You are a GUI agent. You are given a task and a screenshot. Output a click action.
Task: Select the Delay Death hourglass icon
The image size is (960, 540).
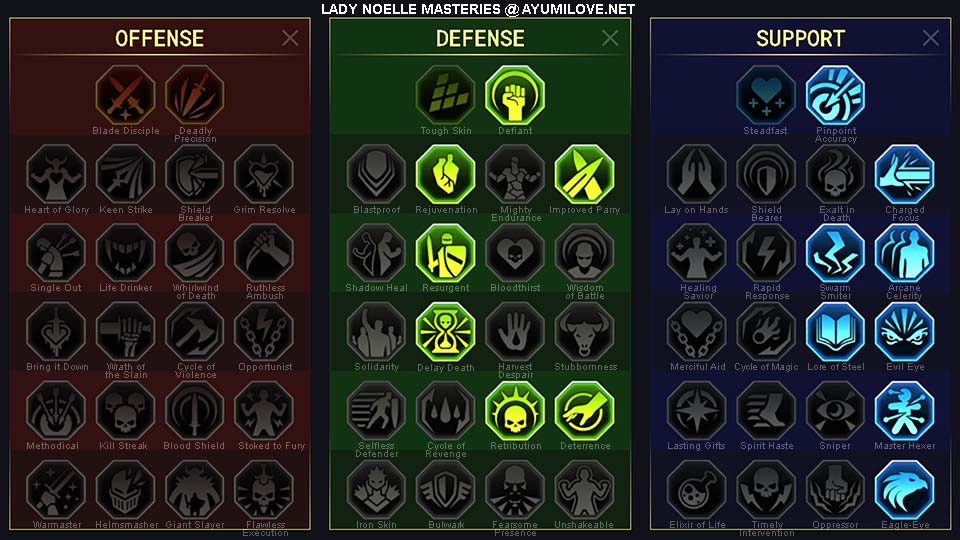(x=446, y=332)
